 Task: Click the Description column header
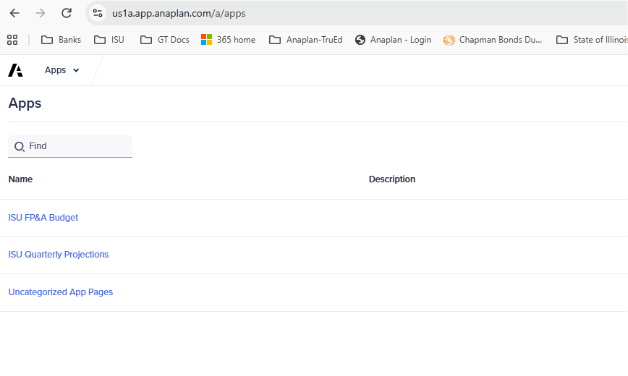392,179
